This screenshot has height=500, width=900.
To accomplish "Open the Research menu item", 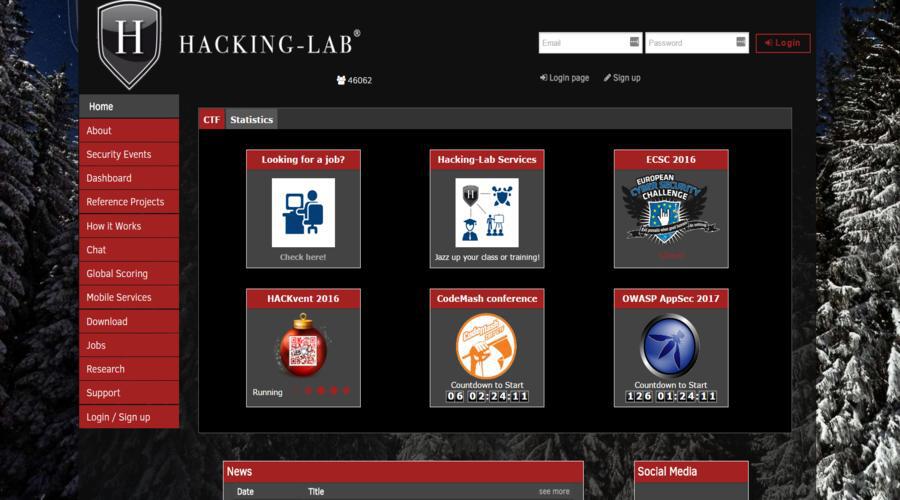I will tap(129, 369).
